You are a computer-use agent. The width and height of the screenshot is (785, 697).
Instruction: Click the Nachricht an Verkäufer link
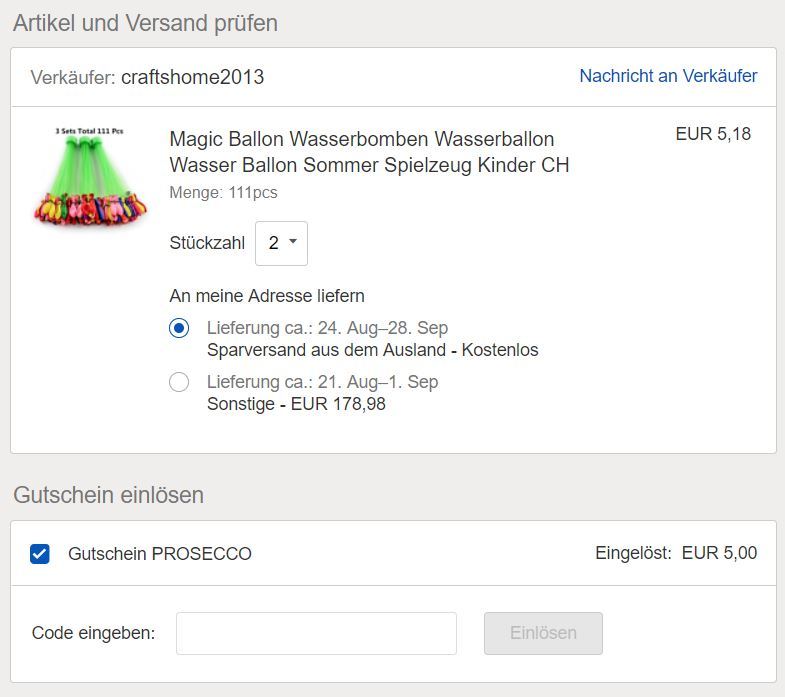point(668,76)
